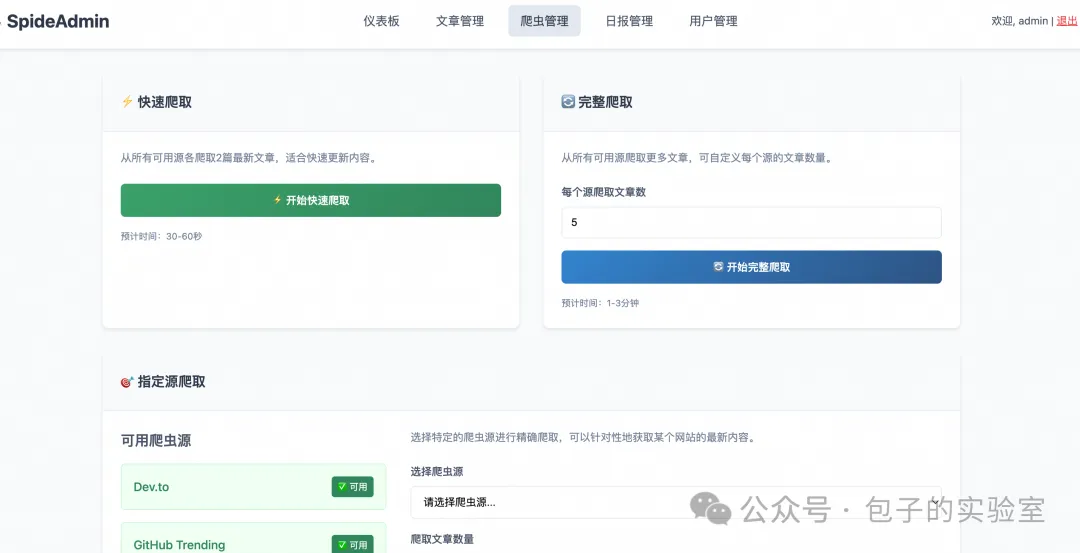Click the WeChat logo in the watermark
Image resolution: width=1080 pixels, height=553 pixels.
point(712,509)
